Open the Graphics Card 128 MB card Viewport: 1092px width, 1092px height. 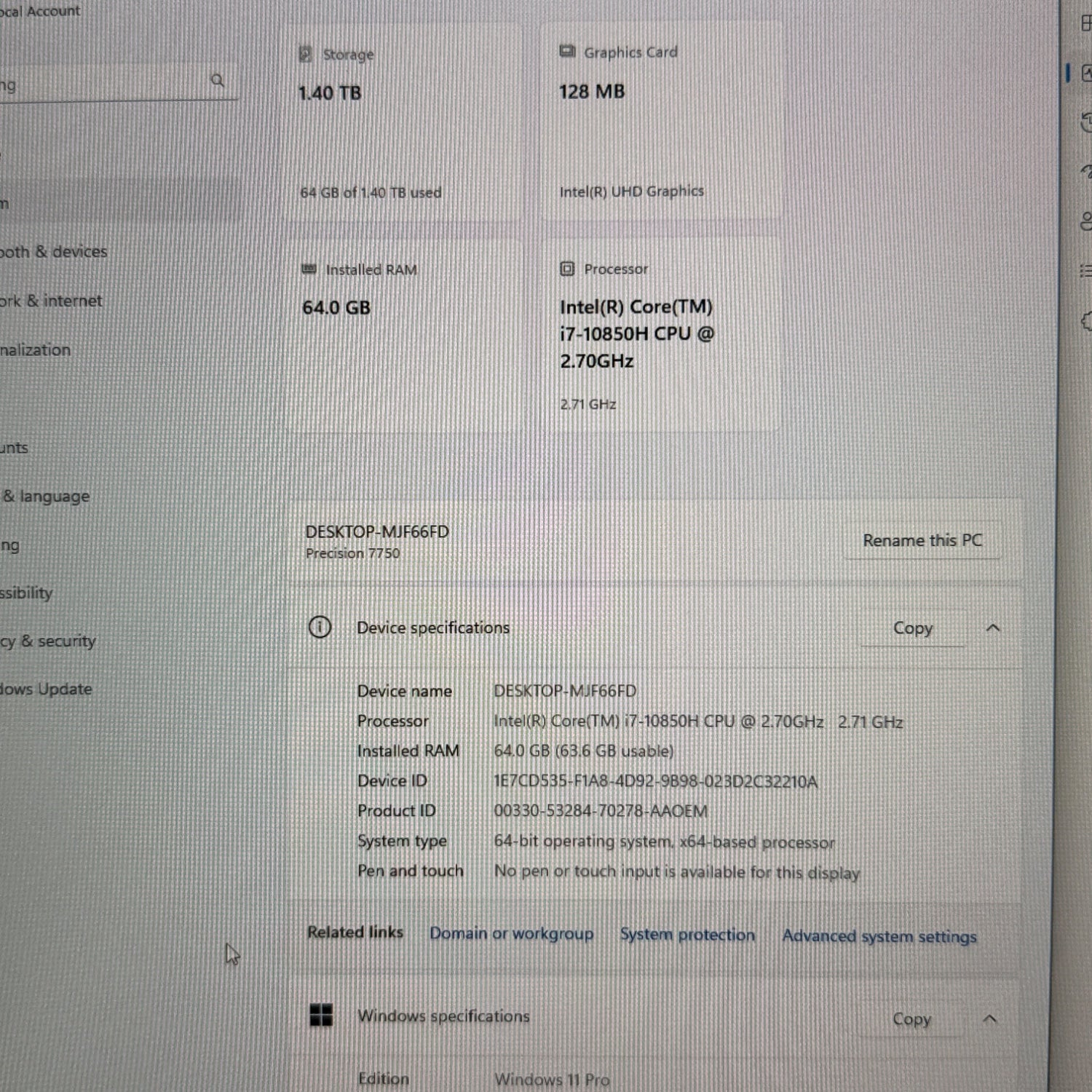(661, 119)
